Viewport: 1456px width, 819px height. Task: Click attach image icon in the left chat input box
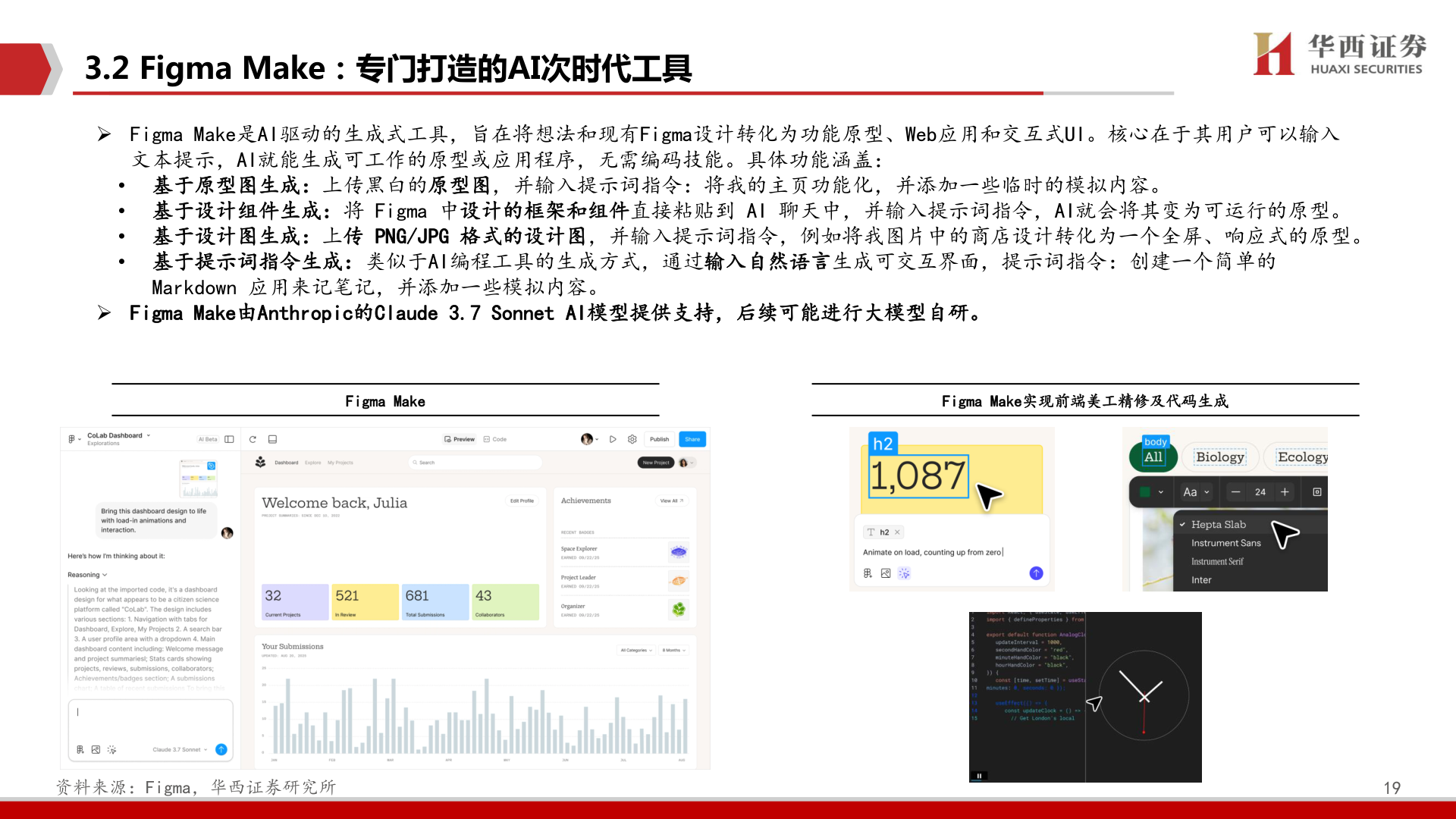pos(96,749)
